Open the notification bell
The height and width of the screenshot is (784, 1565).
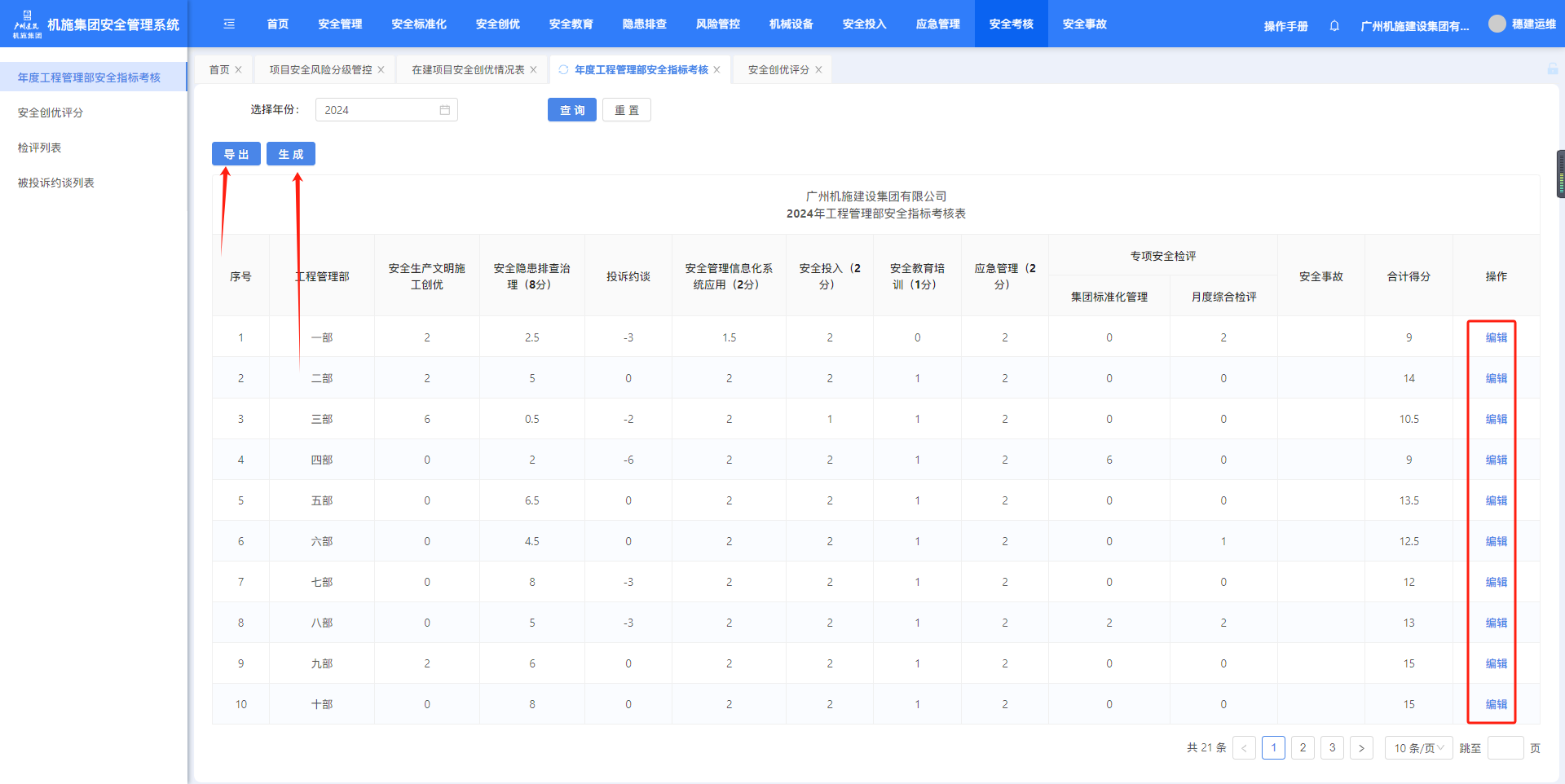click(1334, 26)
